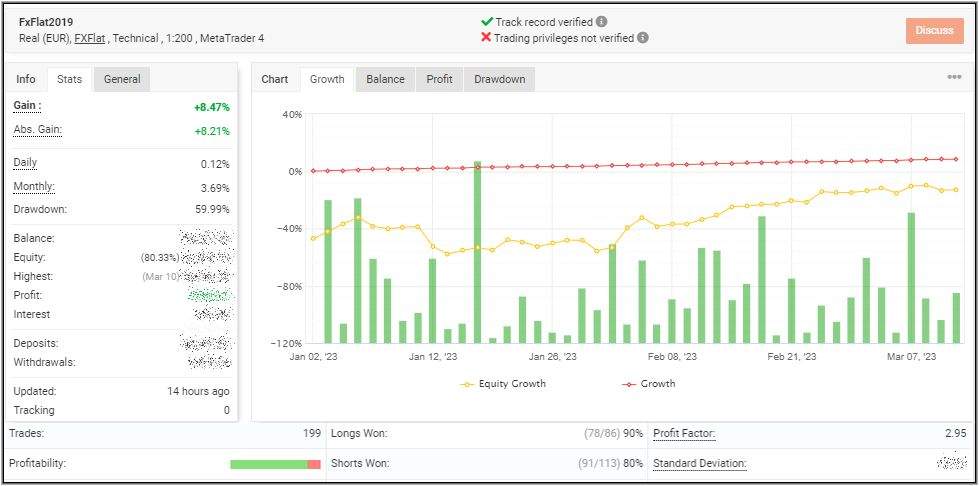Toggle the red Growth series in legend
This screenshot has width=979, height=486.
click(x=648, y=384)
